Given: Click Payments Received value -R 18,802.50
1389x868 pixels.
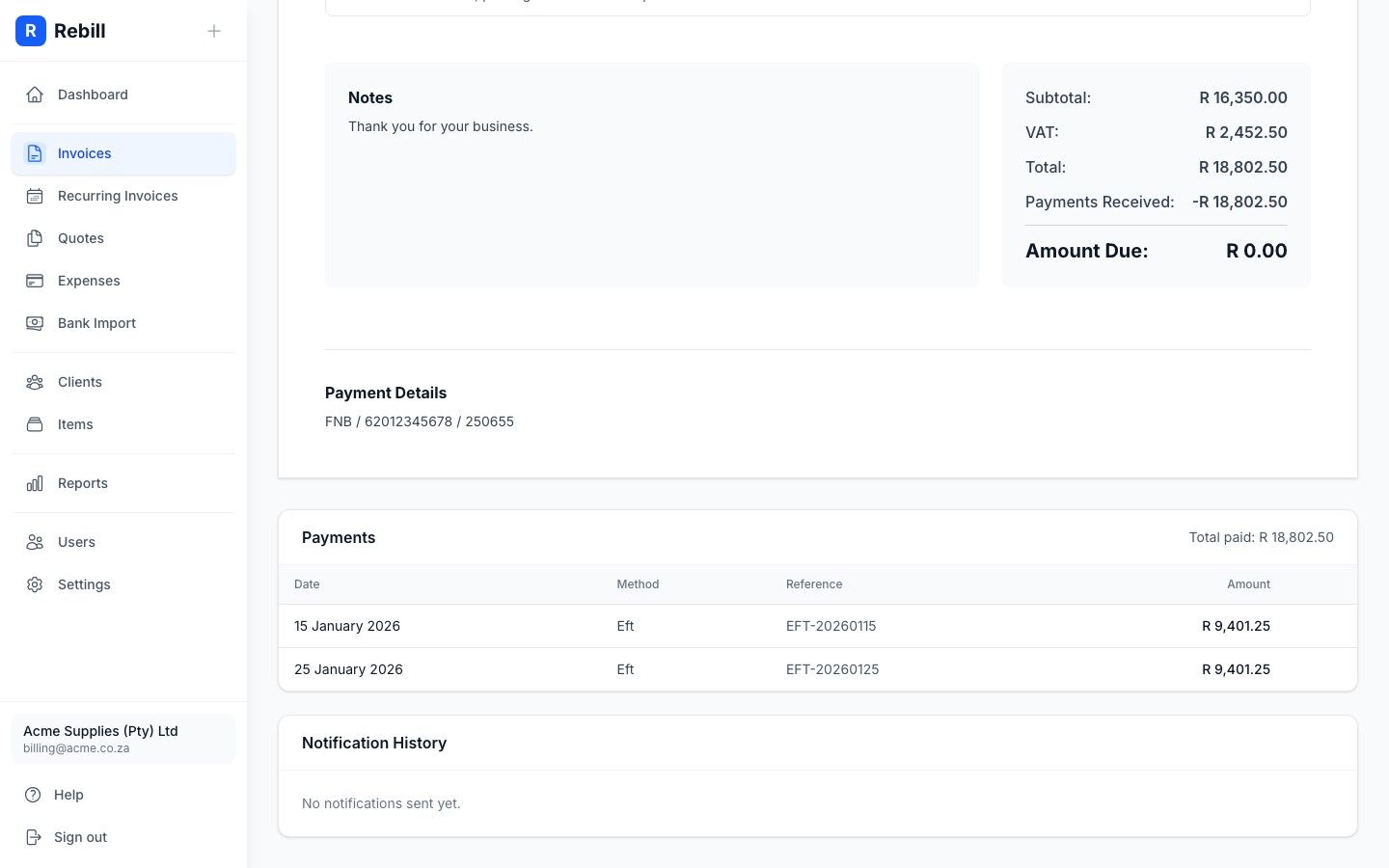Looking at the screenshot, I should (1239, 202).
